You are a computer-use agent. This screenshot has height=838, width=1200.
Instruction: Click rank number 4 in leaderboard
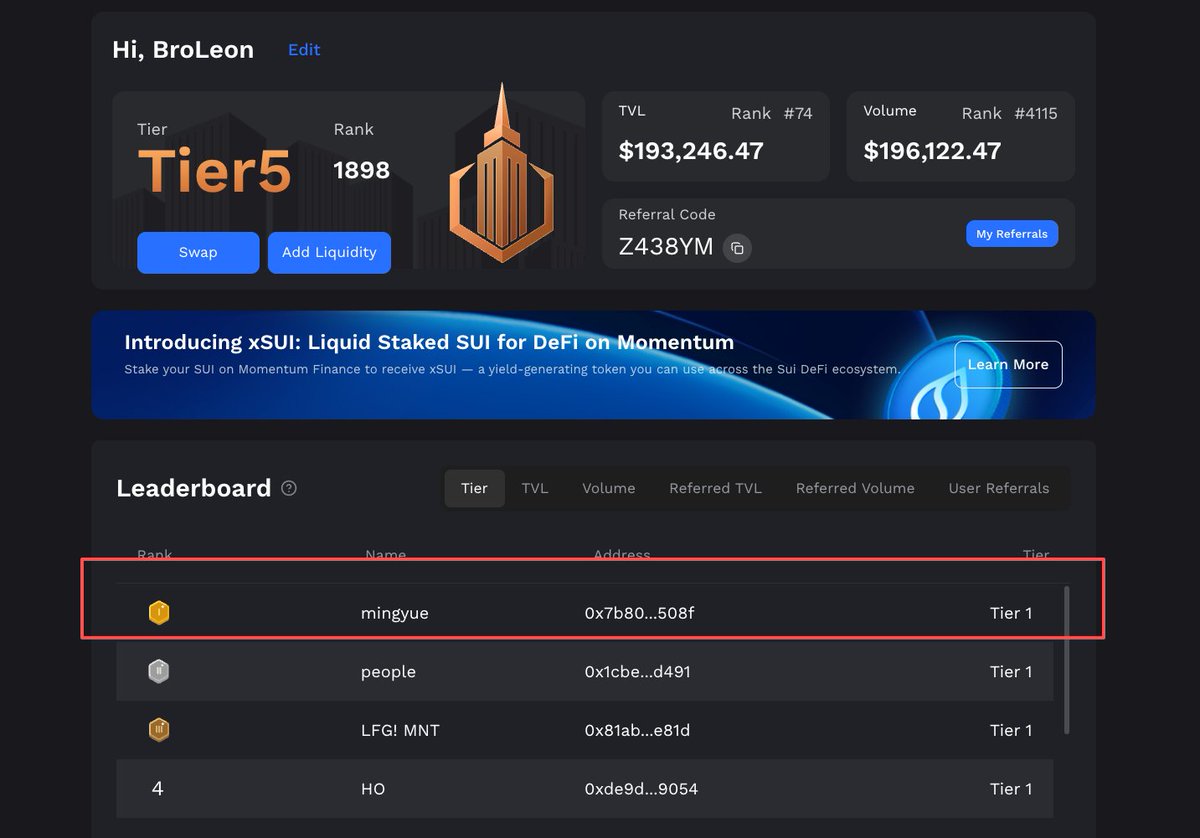coord(157,789)
